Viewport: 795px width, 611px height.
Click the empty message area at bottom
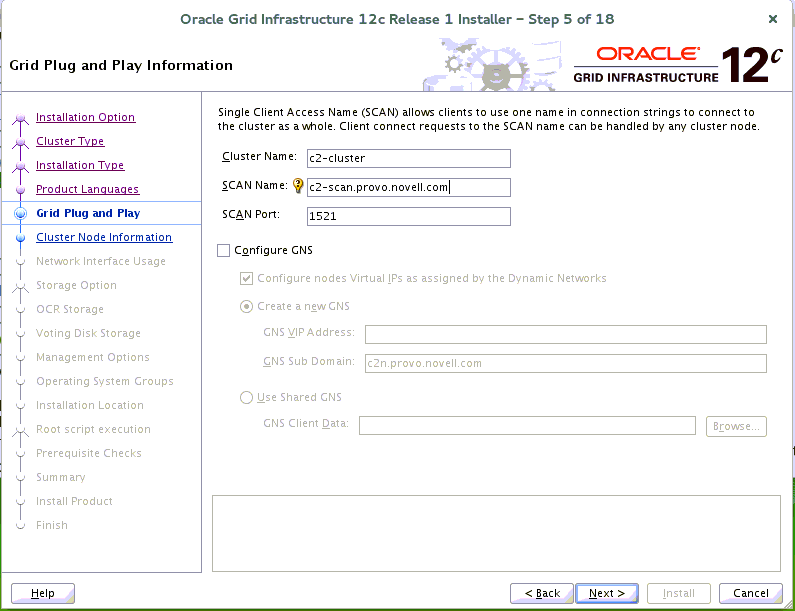(x=496, y=533)
